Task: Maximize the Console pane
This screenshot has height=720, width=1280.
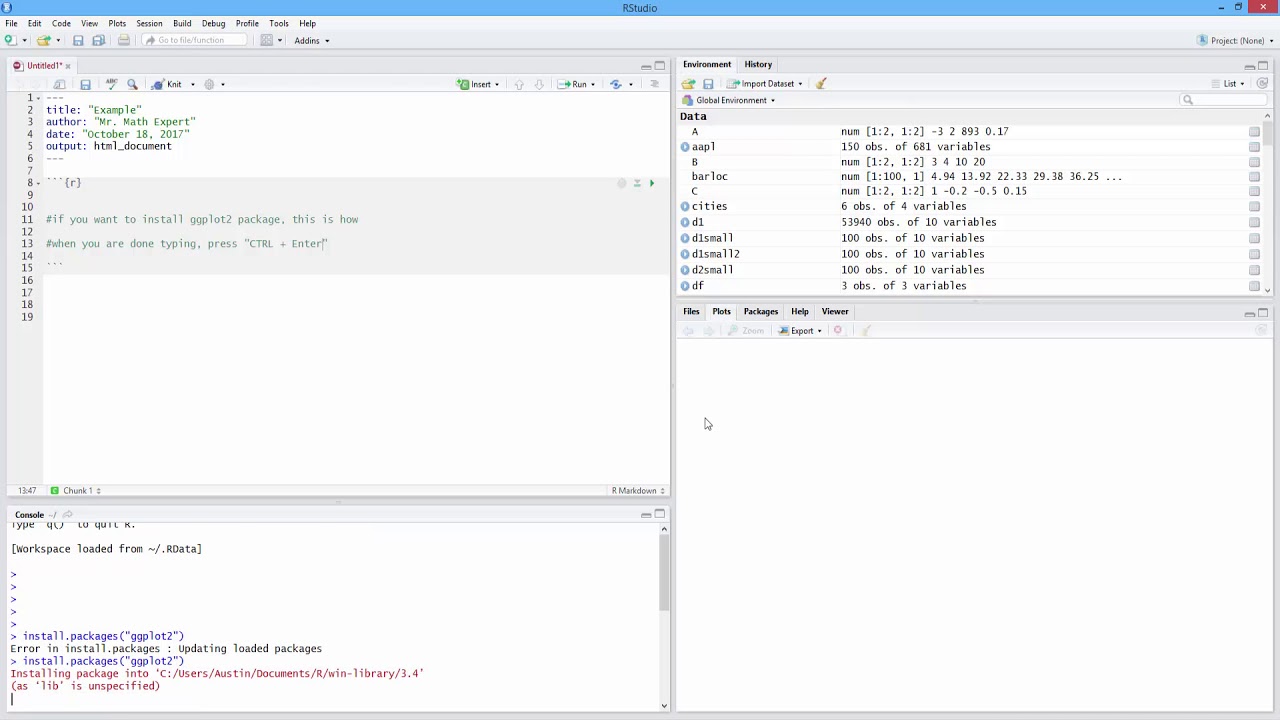Action: tap(660, 514)
